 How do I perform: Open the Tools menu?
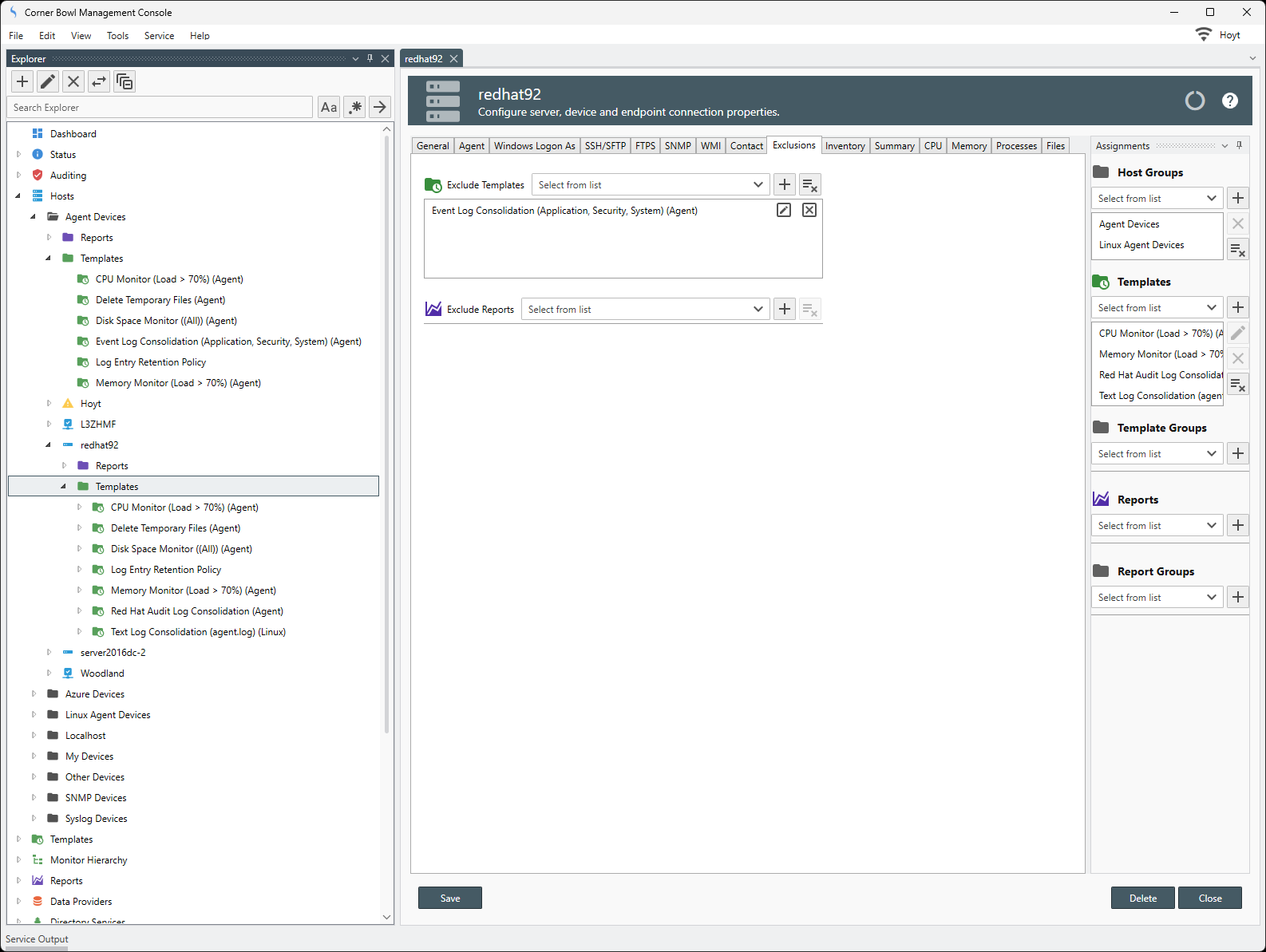(117, 36)
